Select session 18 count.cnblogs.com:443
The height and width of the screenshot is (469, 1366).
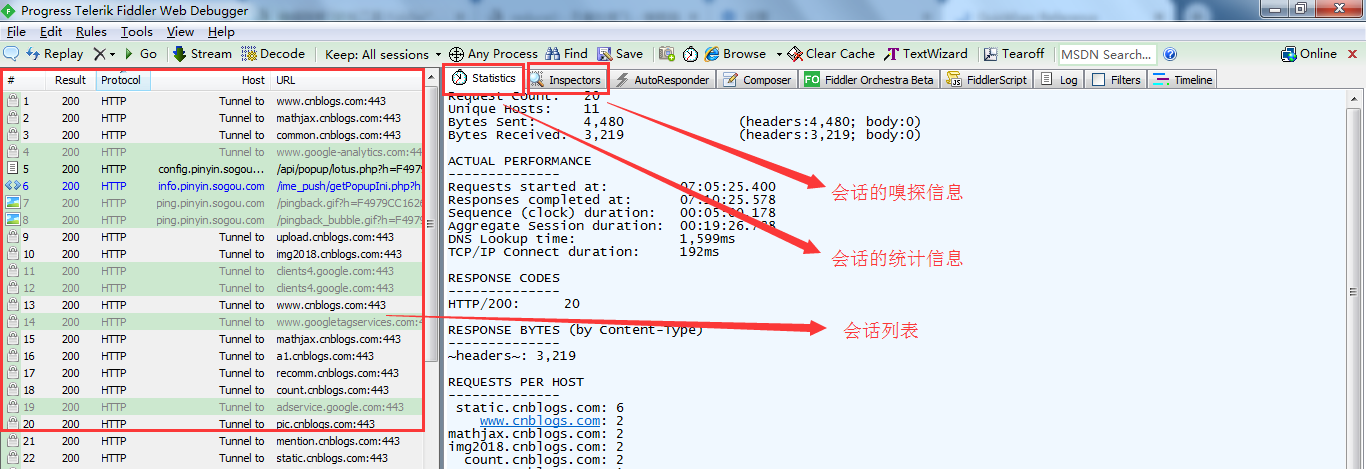tap(212, 390)
